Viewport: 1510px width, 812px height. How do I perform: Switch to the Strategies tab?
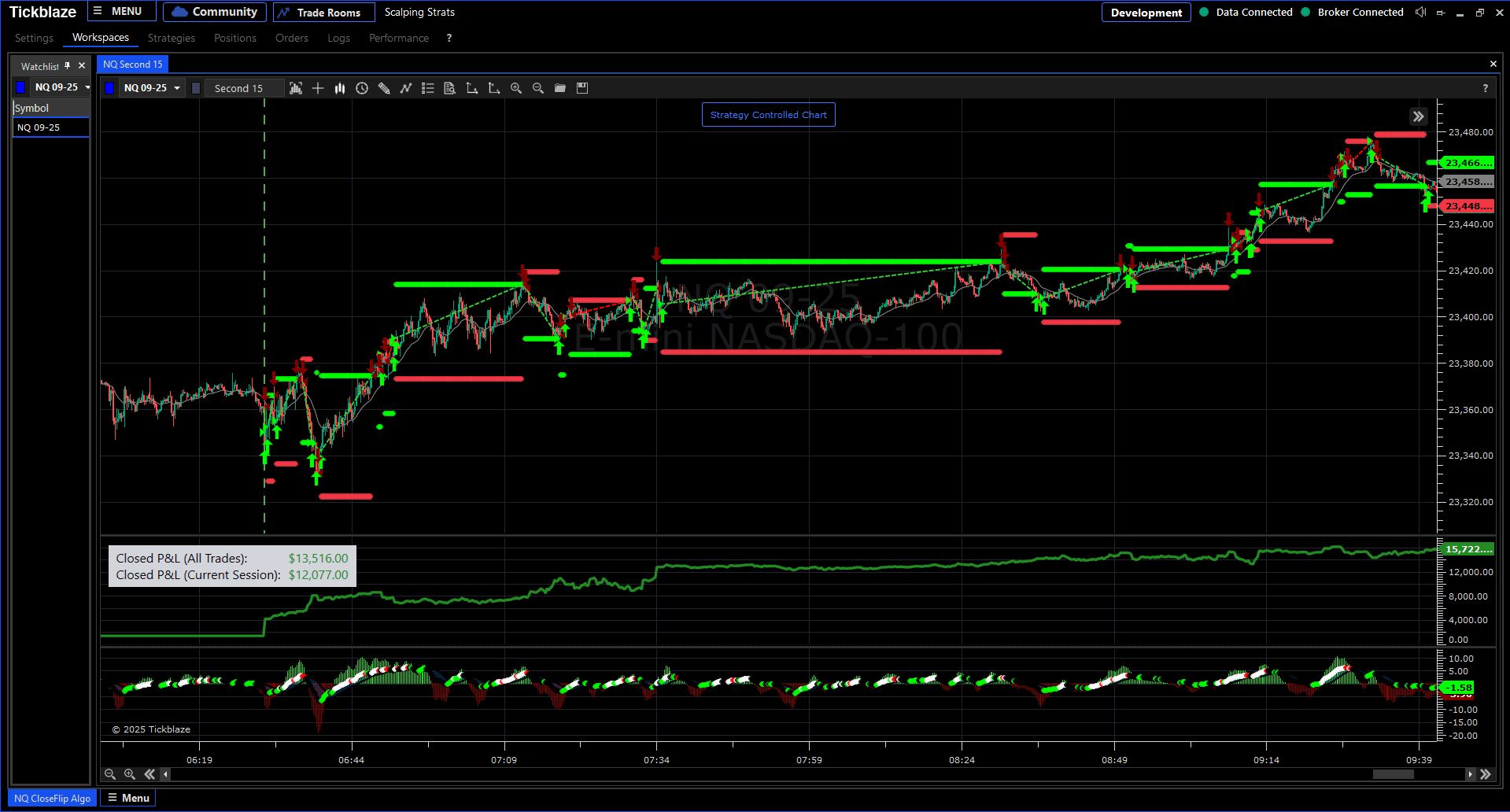[172, 38]
